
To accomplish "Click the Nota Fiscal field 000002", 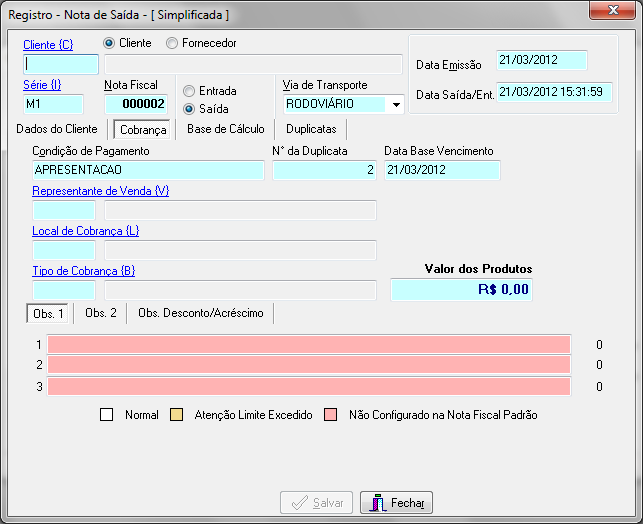I will pos(136,104).
